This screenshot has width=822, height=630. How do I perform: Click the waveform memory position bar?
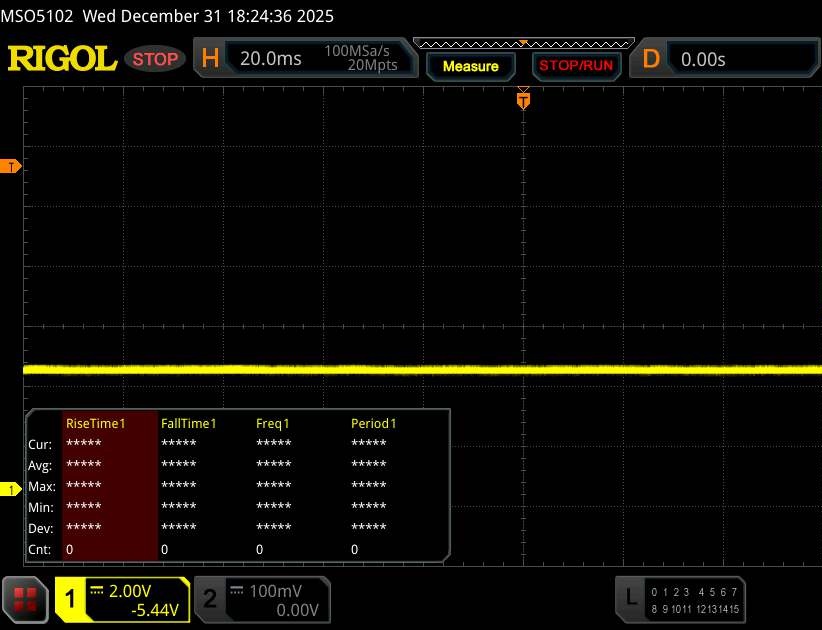pyautogui.click(x=522, y=43)
